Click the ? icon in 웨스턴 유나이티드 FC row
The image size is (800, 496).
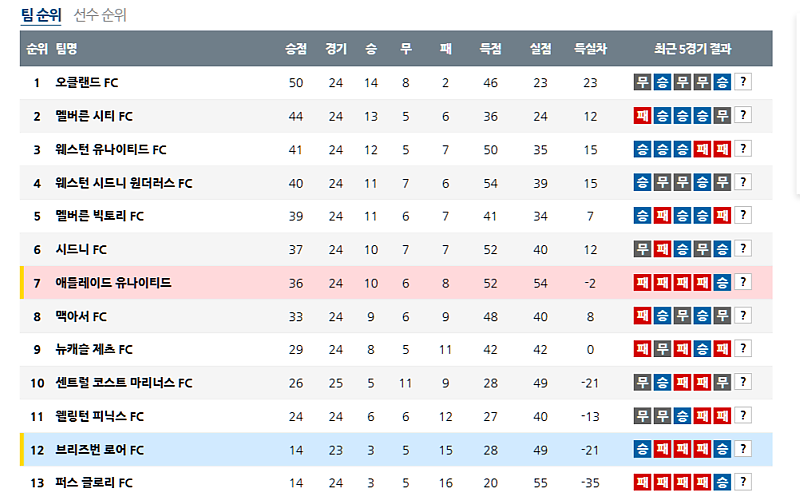tap(743, 149)
